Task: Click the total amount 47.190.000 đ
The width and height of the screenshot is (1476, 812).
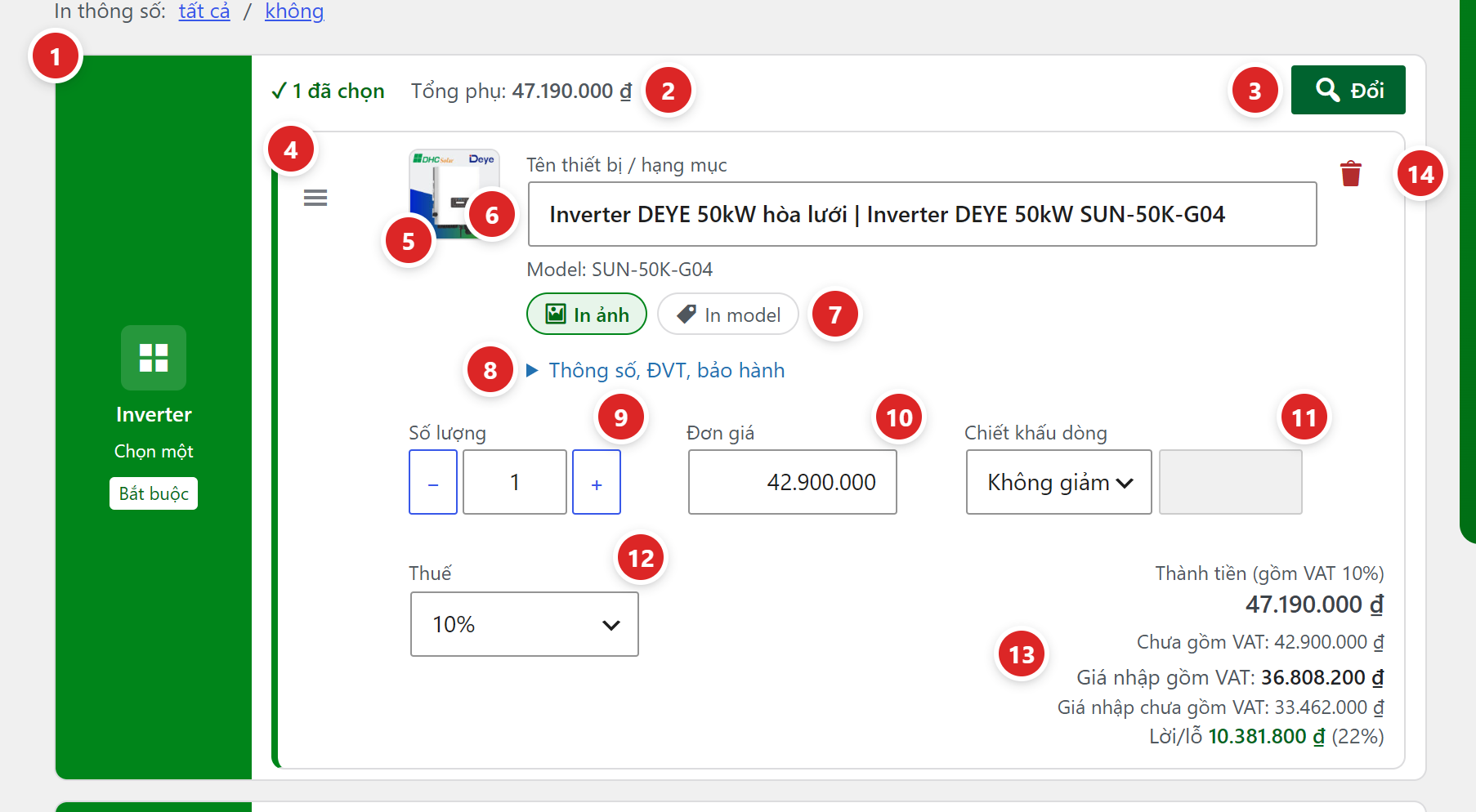Action: [1314, 605]
